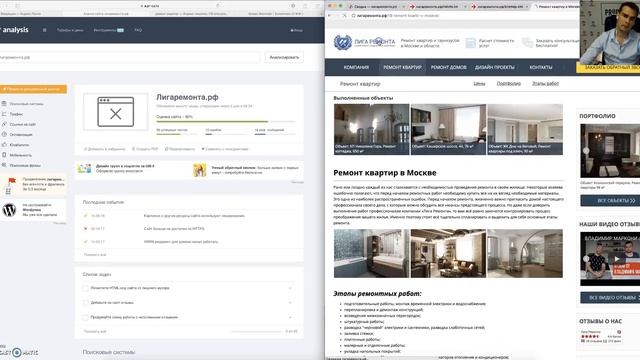This screenshot has height=360, width=640.
Task: Open FAQ in analysis header
Action: coord(138,30)
